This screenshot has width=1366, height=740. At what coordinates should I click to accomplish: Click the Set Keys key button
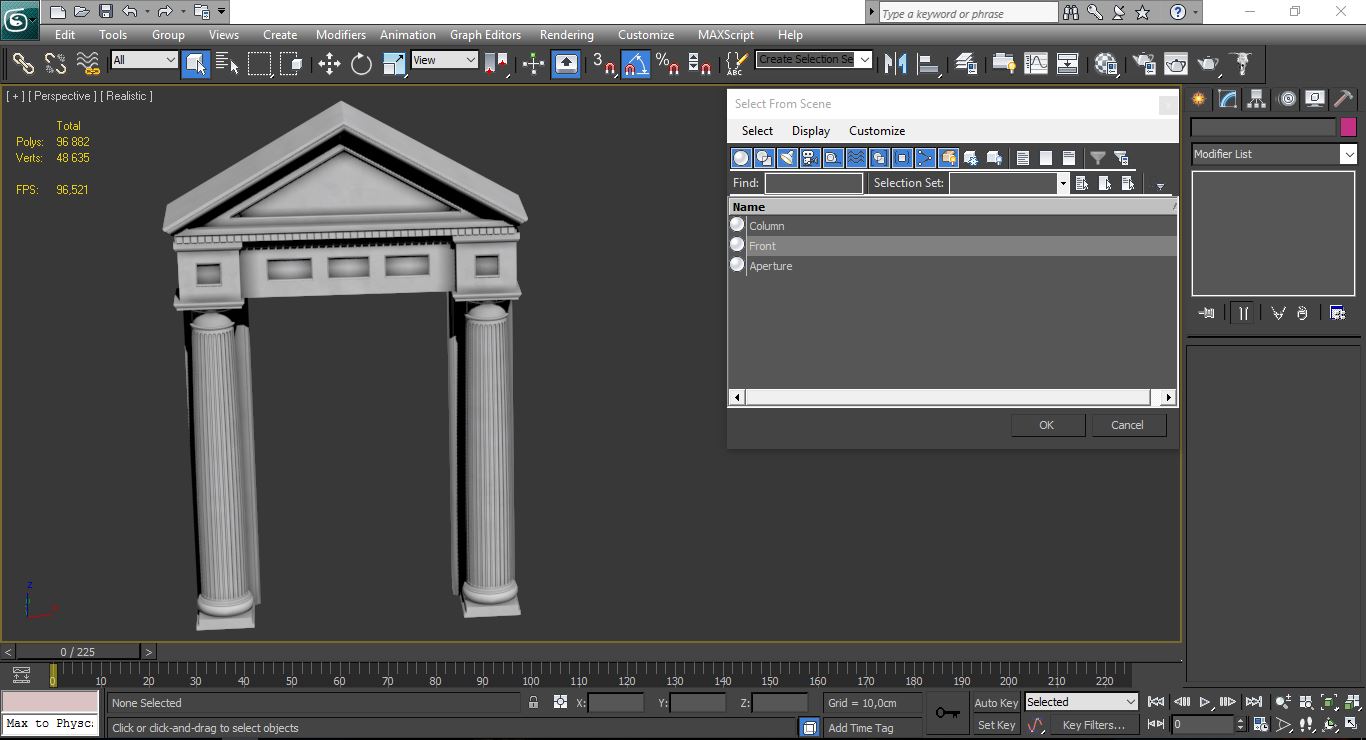[x=947, y=713]
